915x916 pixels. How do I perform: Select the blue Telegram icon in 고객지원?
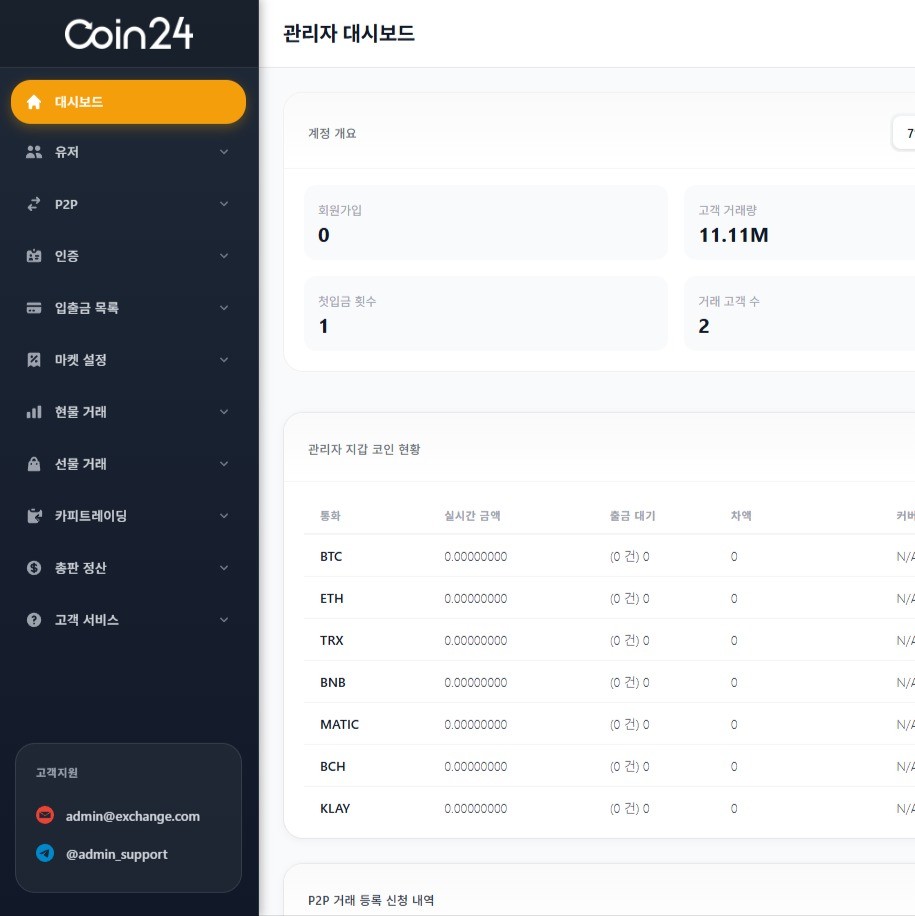click(x=44, y=854)
